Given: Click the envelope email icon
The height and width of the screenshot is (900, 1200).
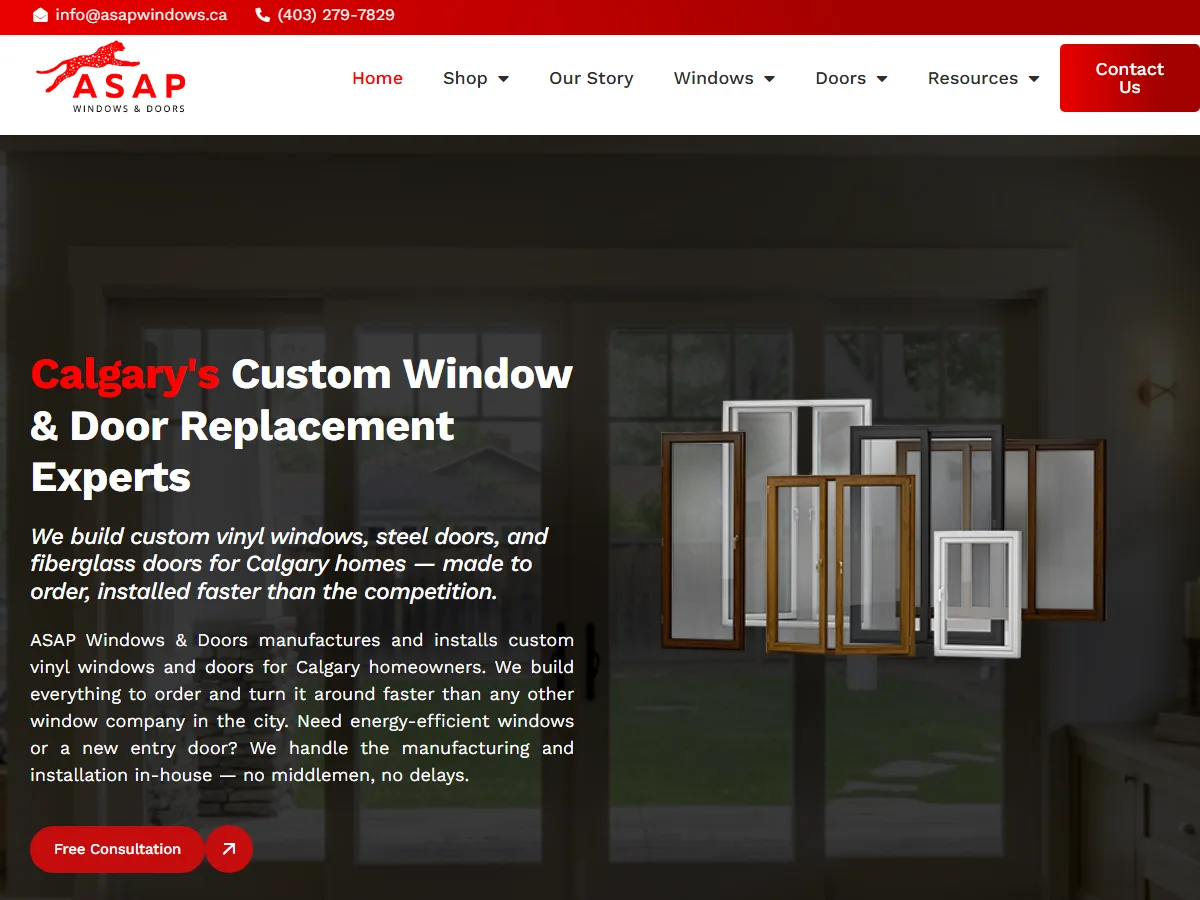Looking at the screenshot, I should pyautogui.click(x=40, y=15).
